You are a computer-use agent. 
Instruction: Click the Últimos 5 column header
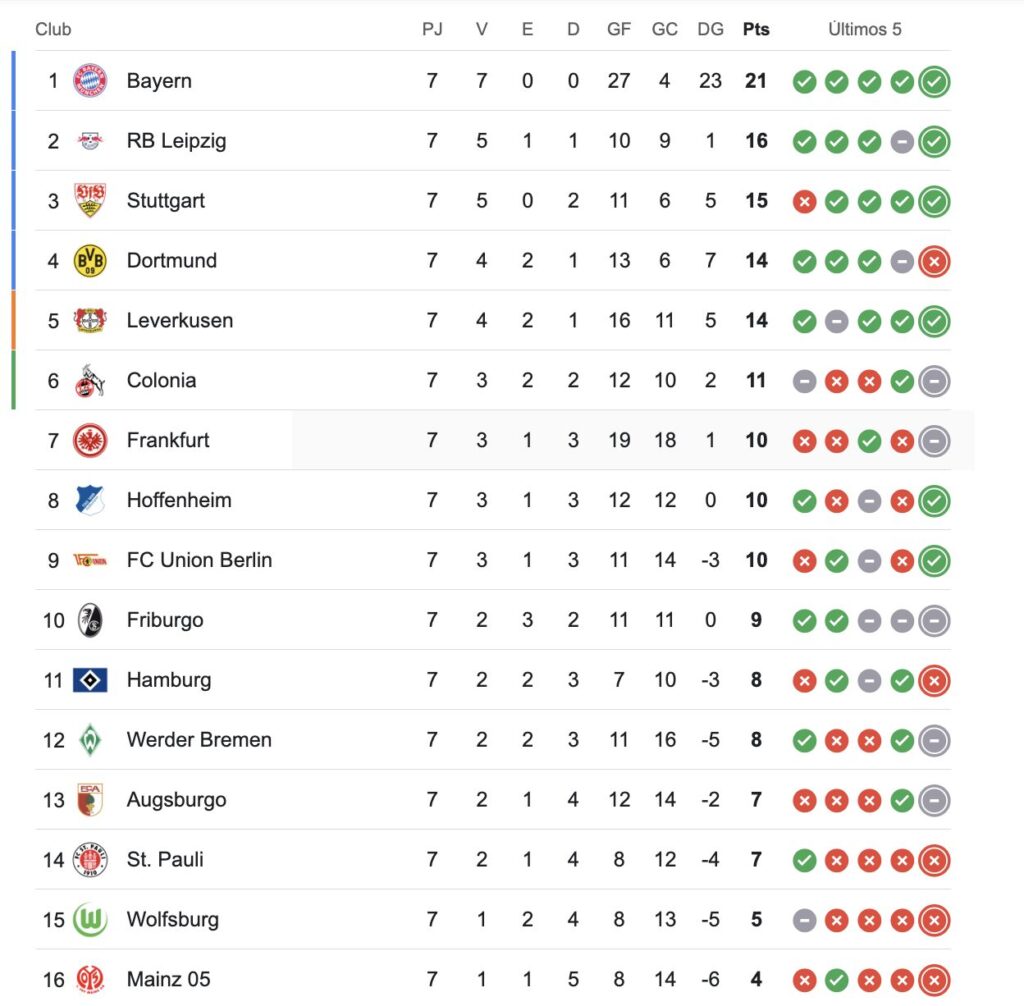pyautogui.click(x=865, y=29)
